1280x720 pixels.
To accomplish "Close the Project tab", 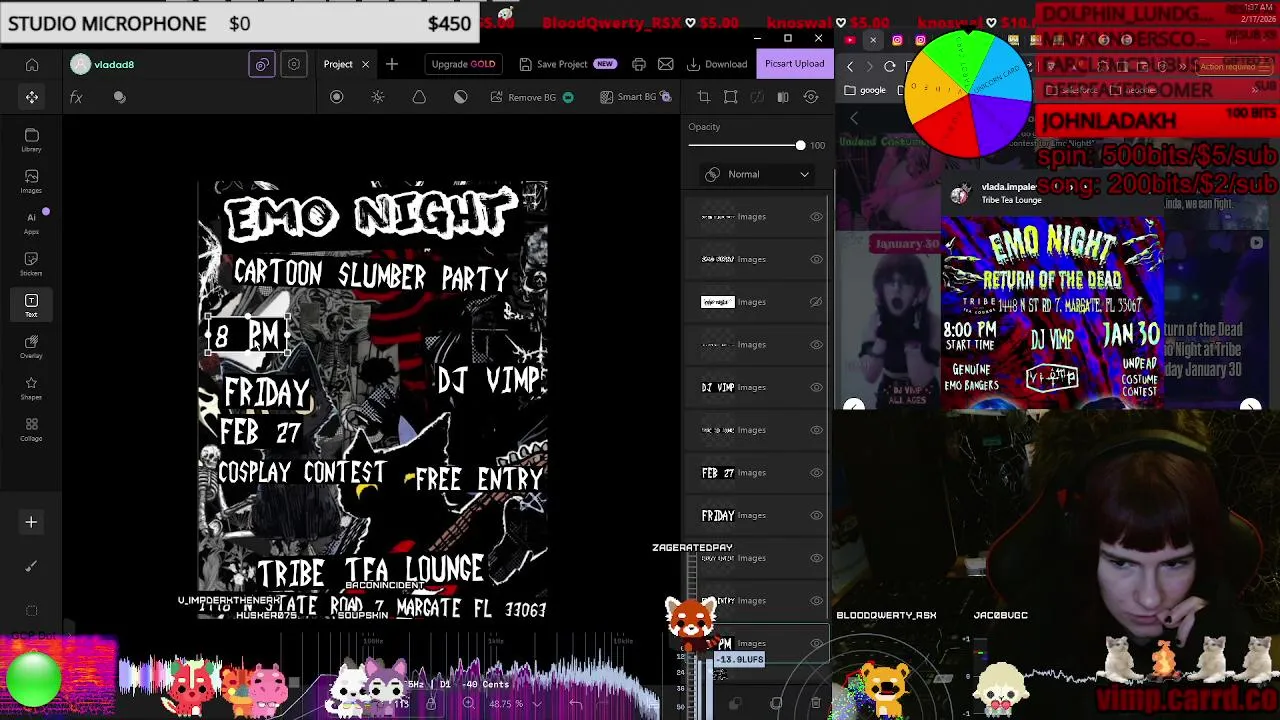I will (365, 64).
